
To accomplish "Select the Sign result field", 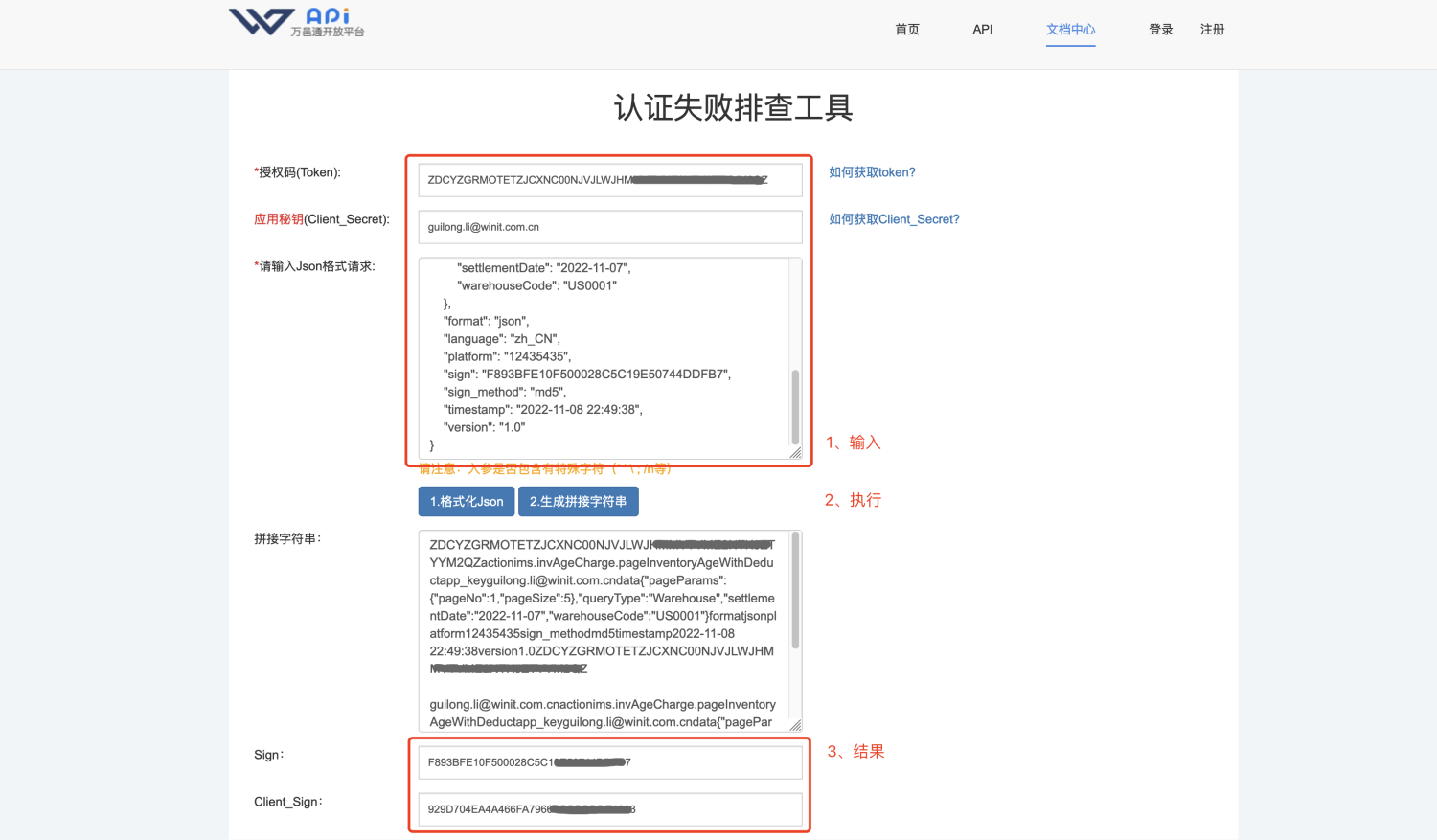I will (609, 762).
